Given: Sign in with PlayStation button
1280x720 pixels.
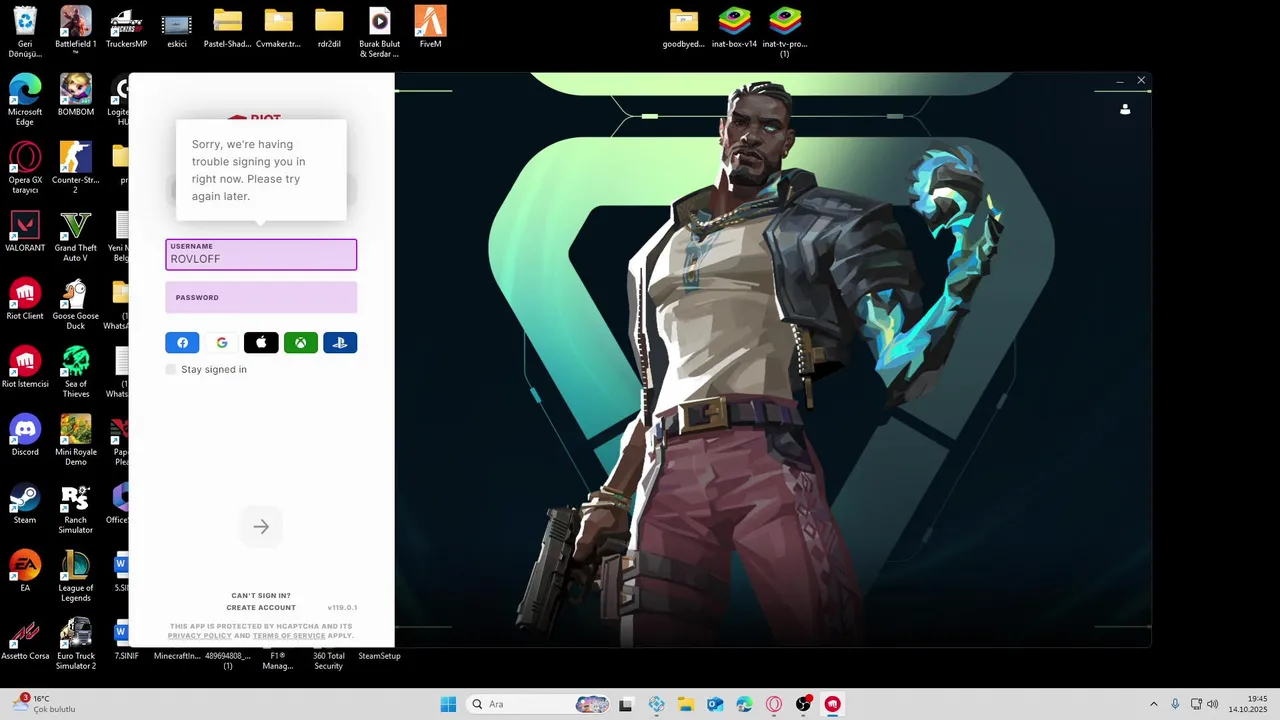Looking at the screenshot, I should pyautogui.click(x=340, y=343).
